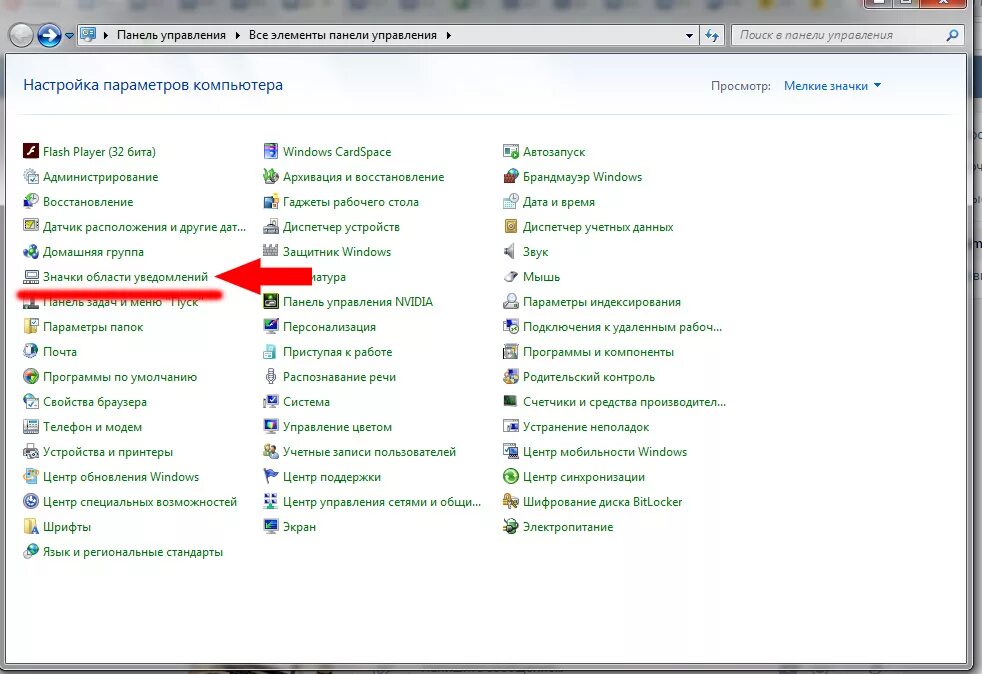
Task: Open Центр управления сетями и общим доступом link
Action: coord(381,502)
